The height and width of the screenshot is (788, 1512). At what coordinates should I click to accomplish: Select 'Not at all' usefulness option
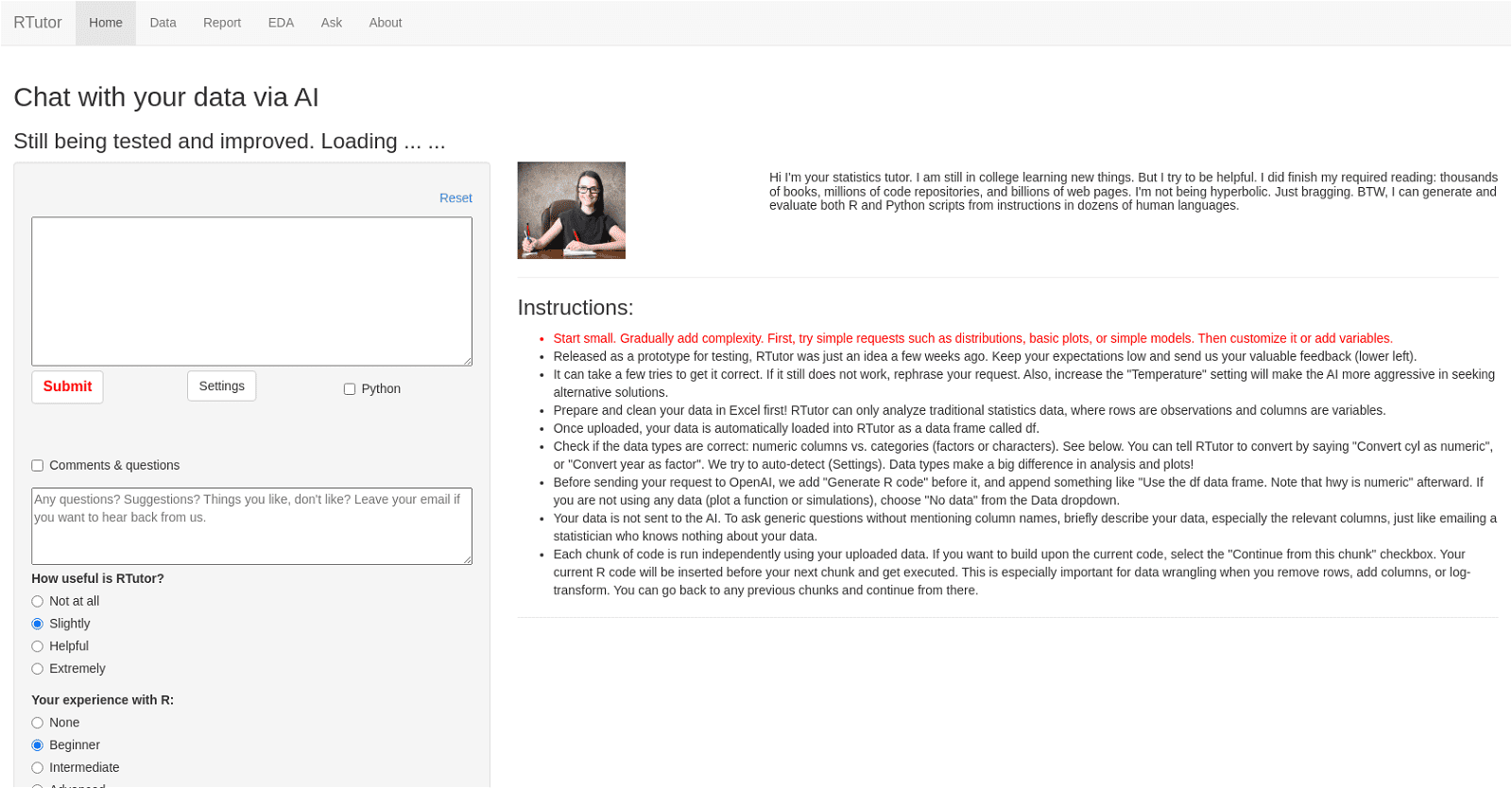(x=38, y=602)
